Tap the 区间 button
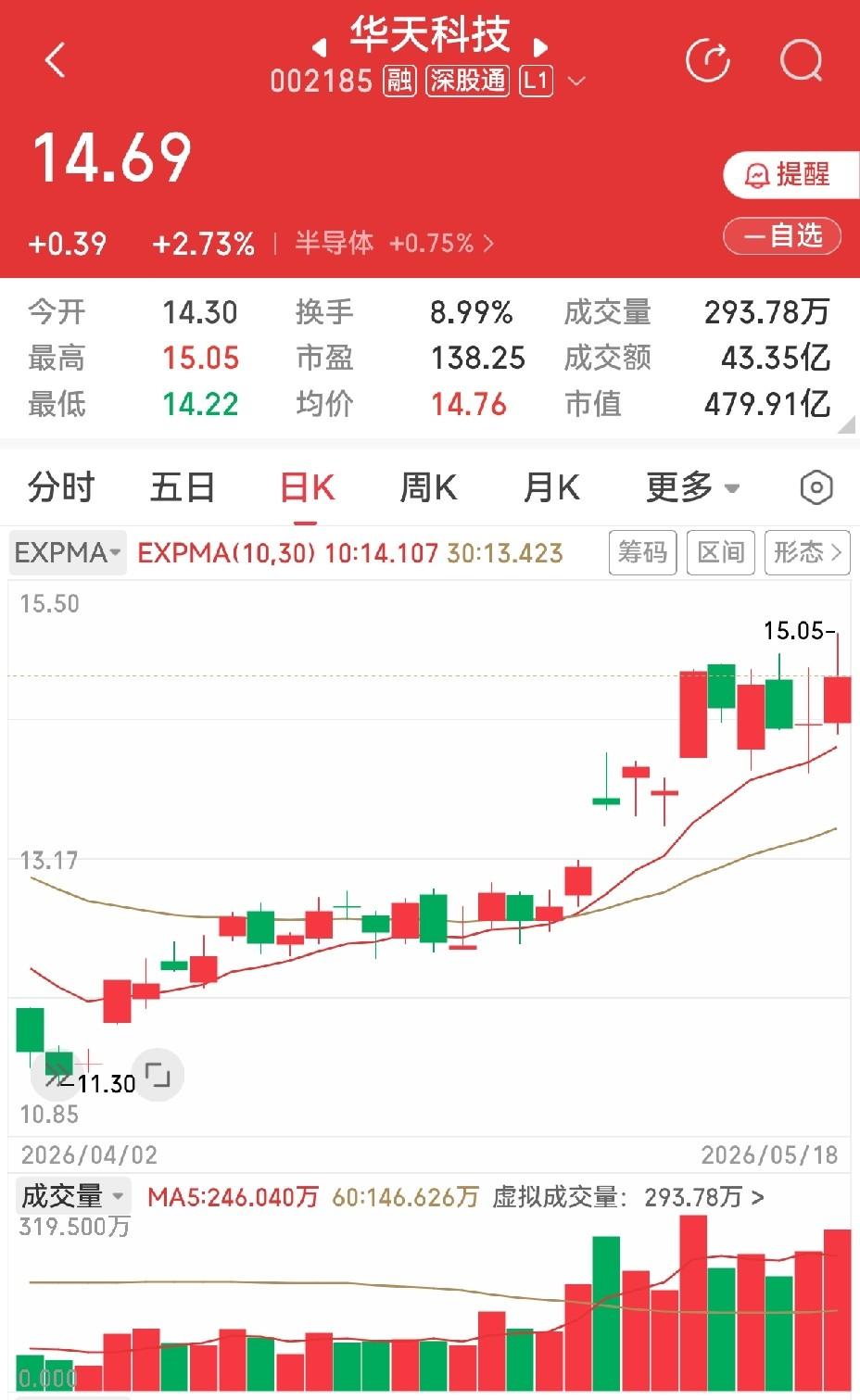This screenshot has height=1400, width=860. coord(721,553)
